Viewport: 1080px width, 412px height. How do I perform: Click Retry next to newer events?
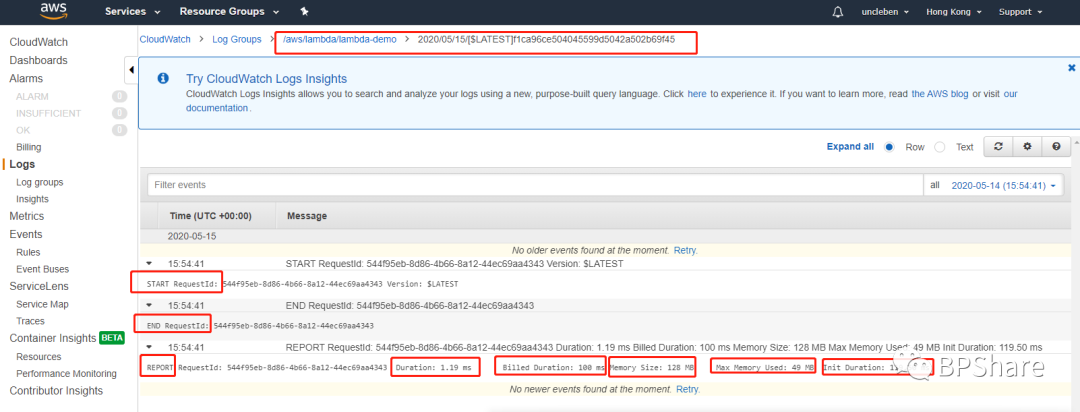[687, 389]
